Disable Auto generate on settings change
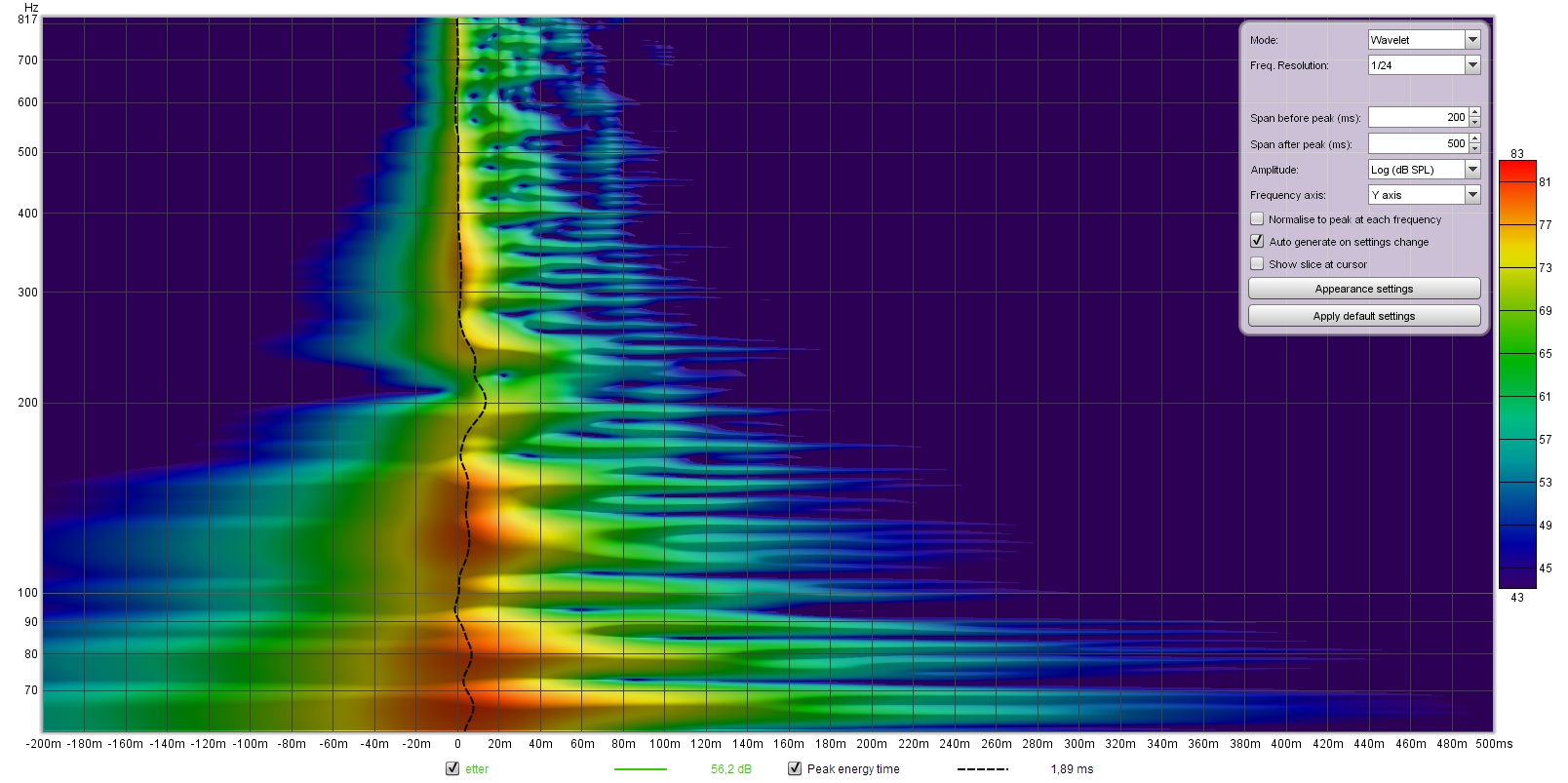The image size is (1568, 783). [x=1257, y=242]
